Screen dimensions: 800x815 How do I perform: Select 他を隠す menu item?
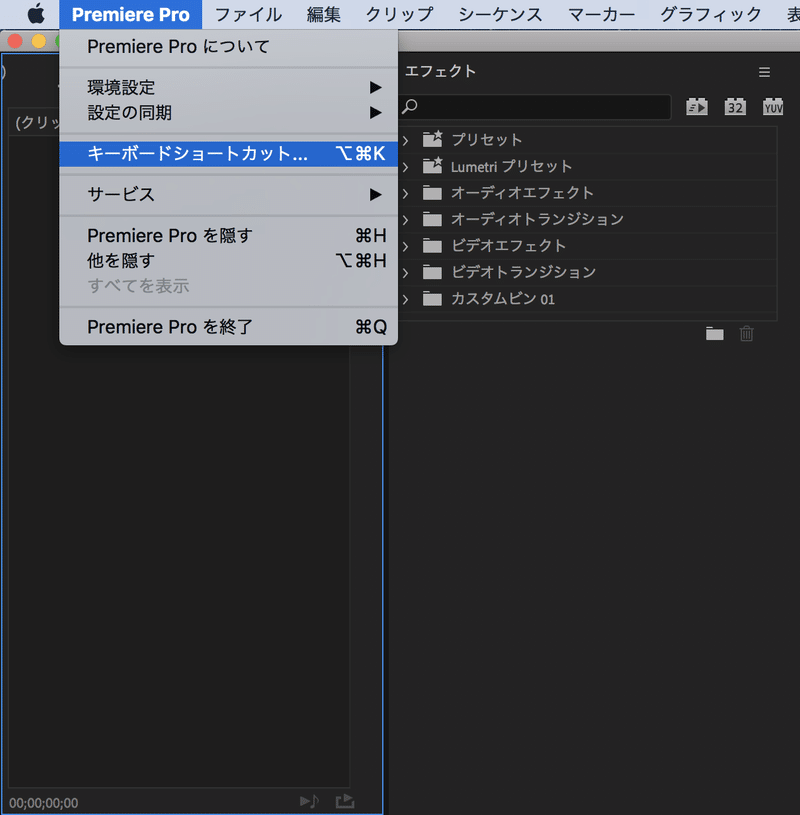tap(229, 260)
